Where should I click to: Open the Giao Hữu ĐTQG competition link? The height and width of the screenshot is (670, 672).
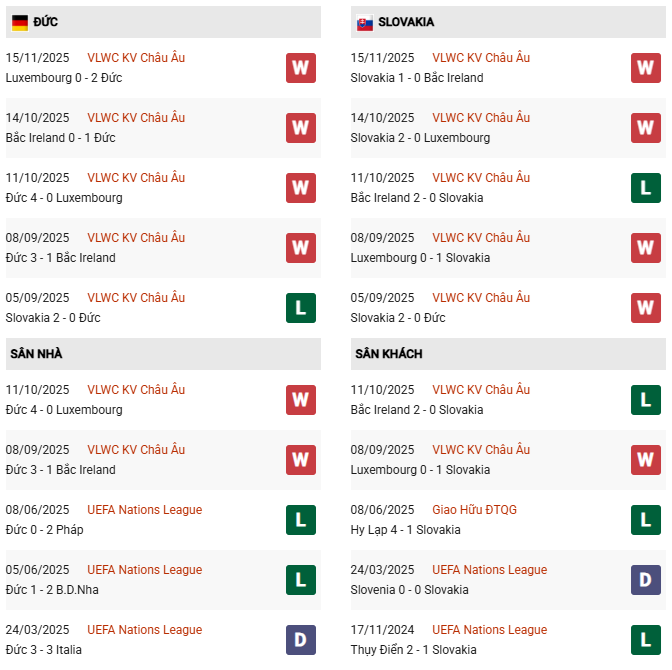click(x=475, y=510)
